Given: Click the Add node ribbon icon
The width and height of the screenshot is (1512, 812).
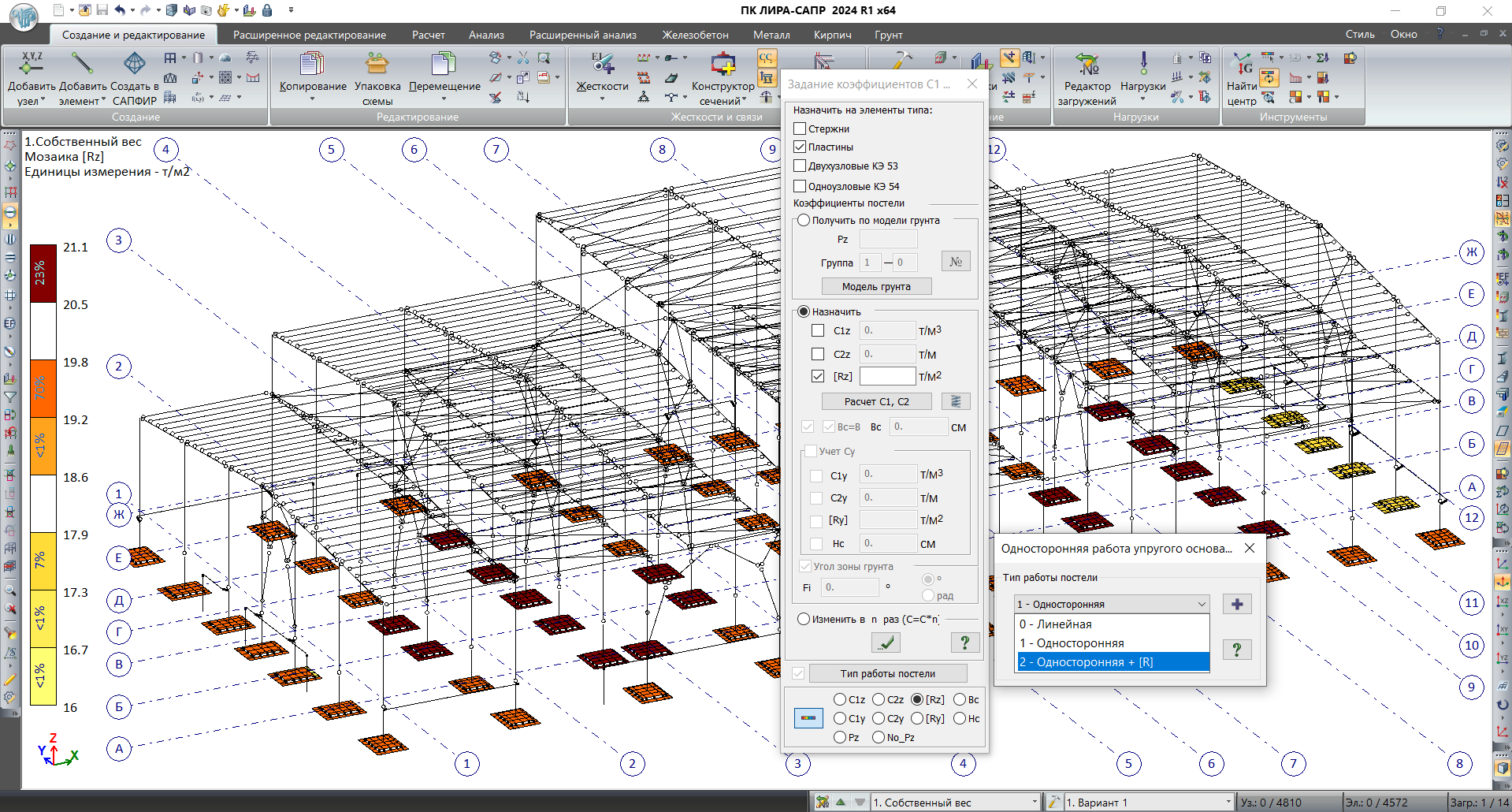Looking at the screenshot, I should 32,65.
